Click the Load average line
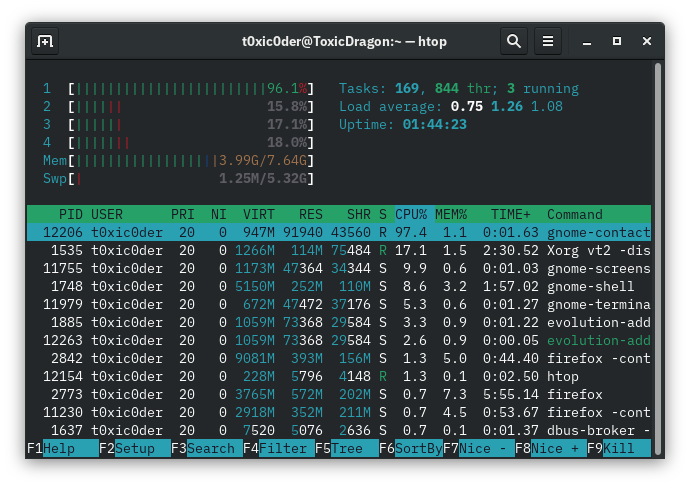Screen dimensions: 690x487 [x=451, y=106]
